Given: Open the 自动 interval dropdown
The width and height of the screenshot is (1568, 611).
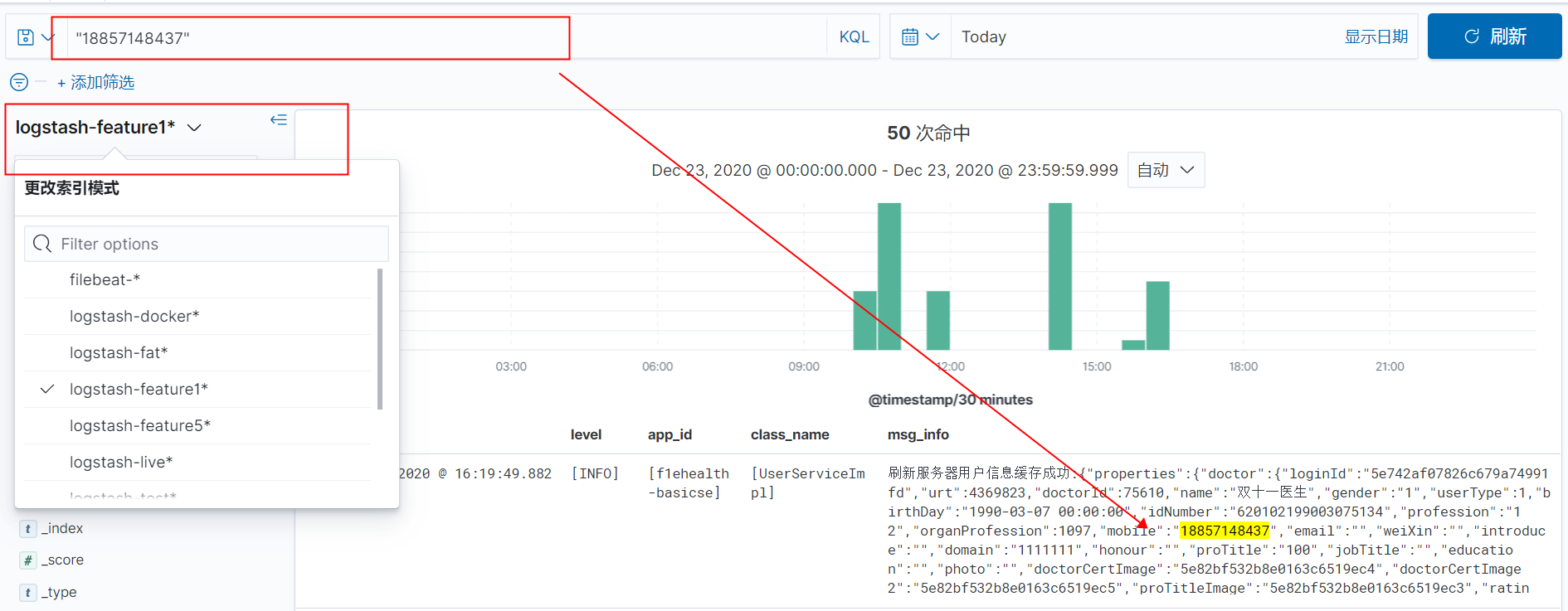Looking at the screenshot, I should coord(1166,170).
